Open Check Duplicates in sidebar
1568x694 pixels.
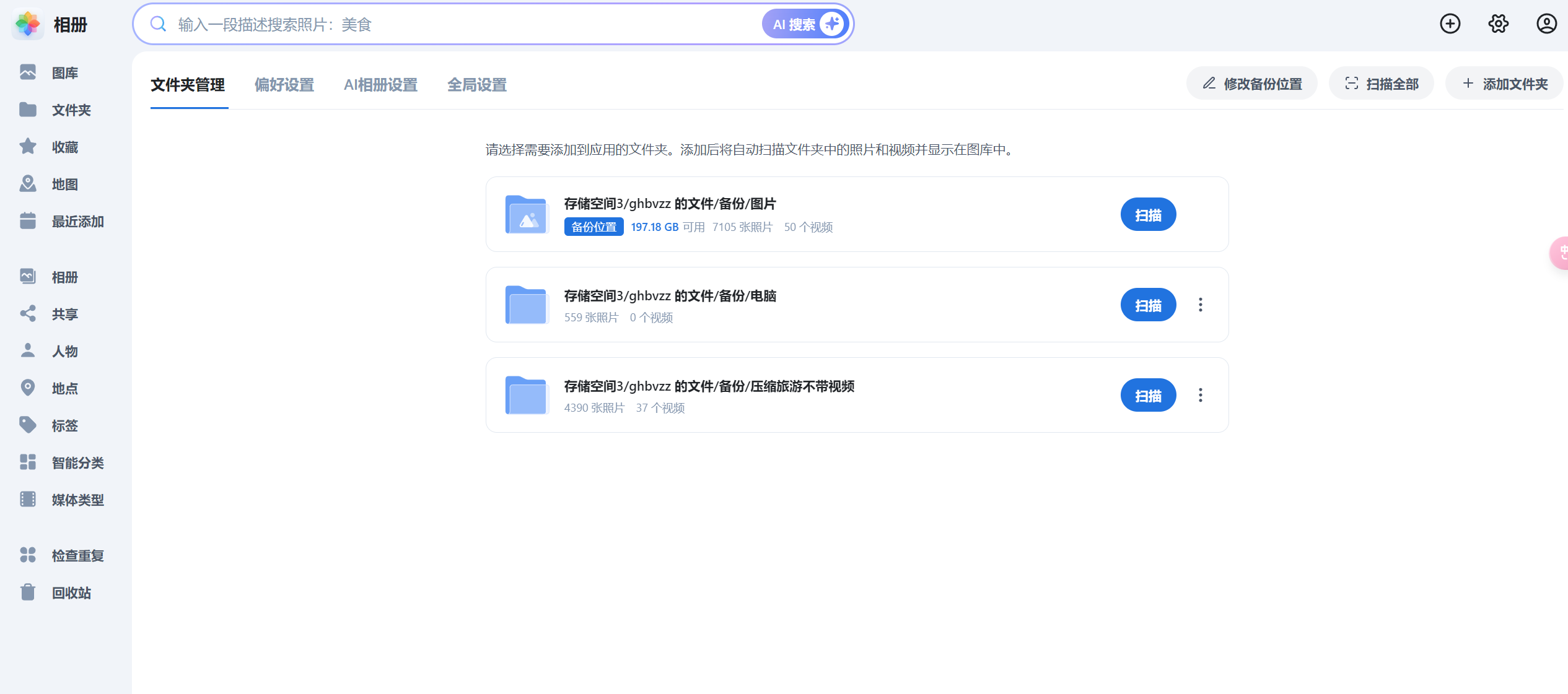pyautogui.click(x=28, y=555)
